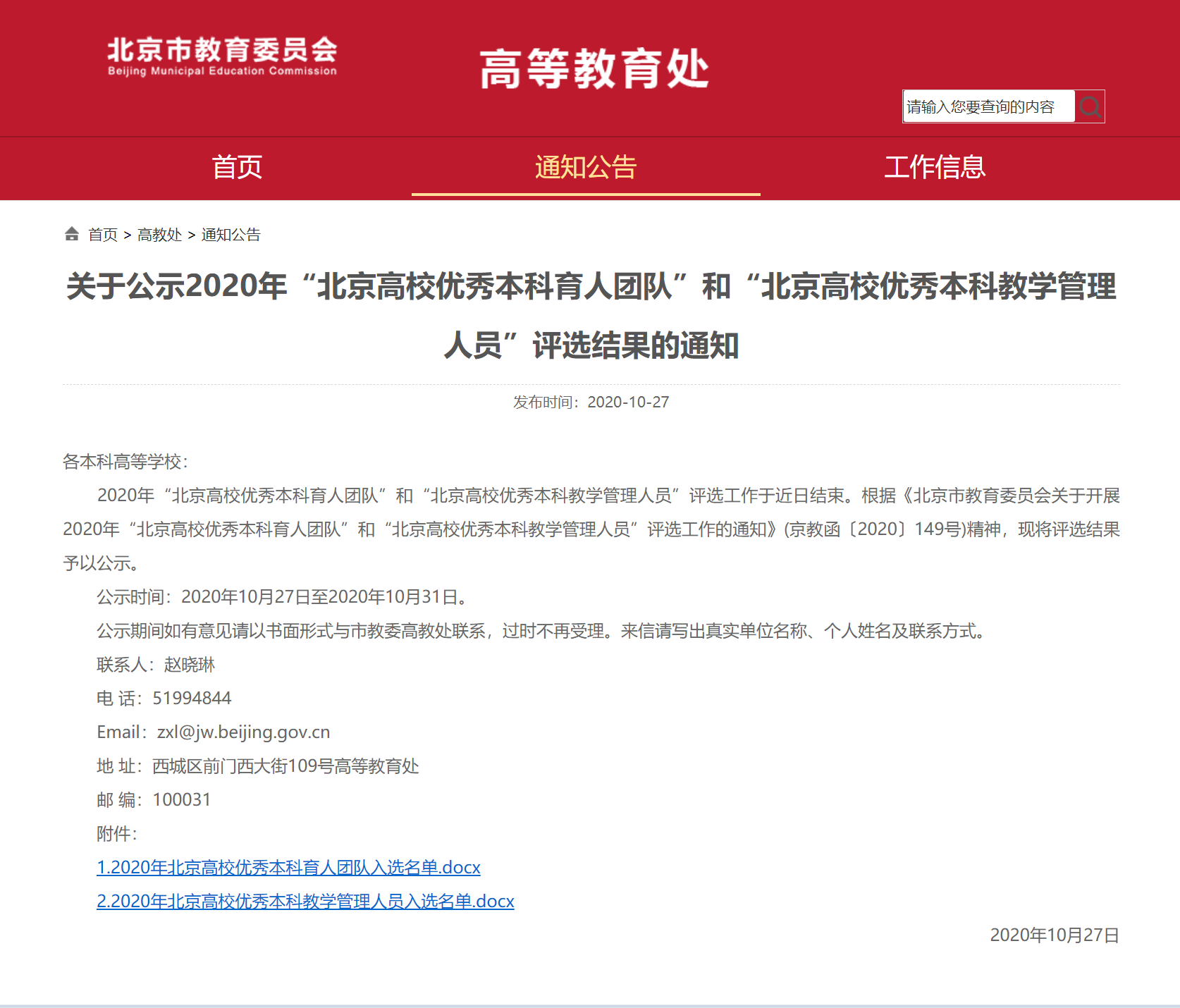The width and height of the screenshot is (1180, 1008).
Task: Click the home icon in breadcrumb
Action: [x=72, y=234]
